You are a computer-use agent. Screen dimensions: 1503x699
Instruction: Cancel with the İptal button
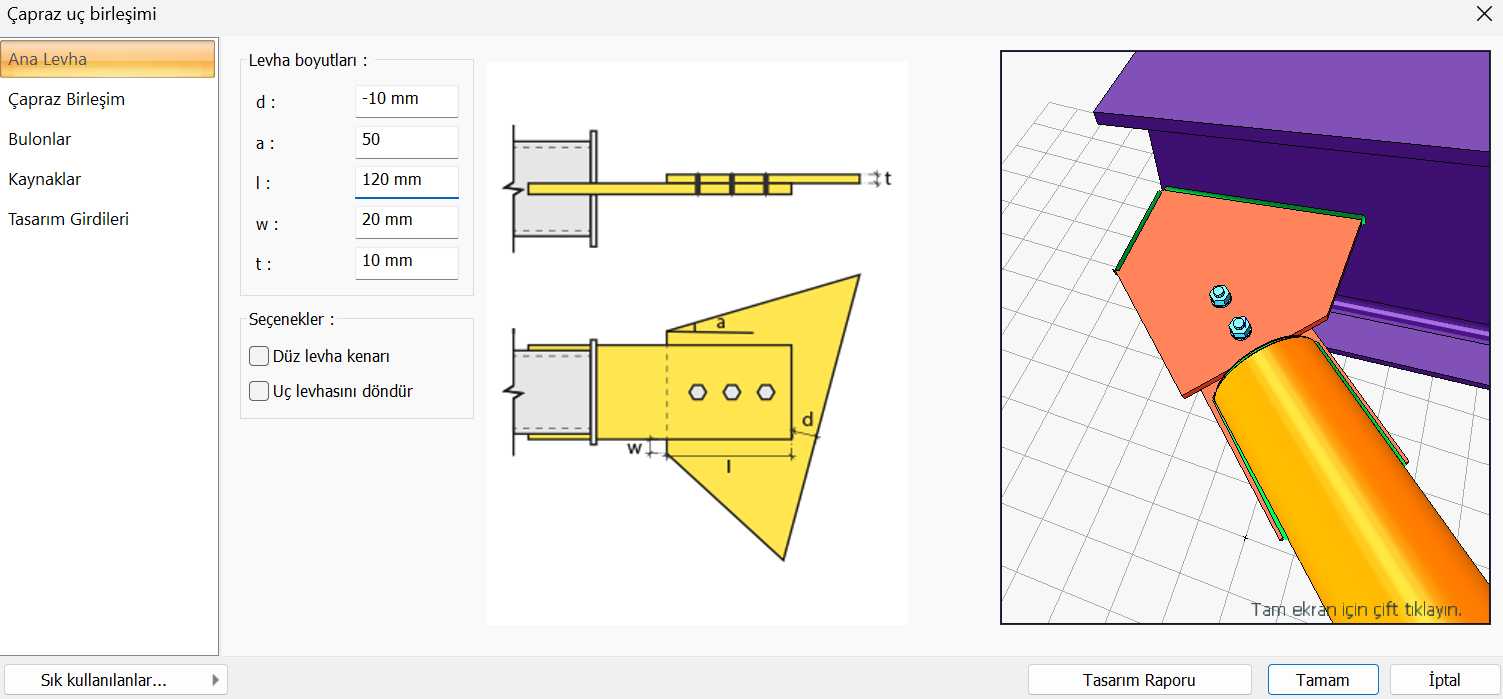tap(1444, 680)
